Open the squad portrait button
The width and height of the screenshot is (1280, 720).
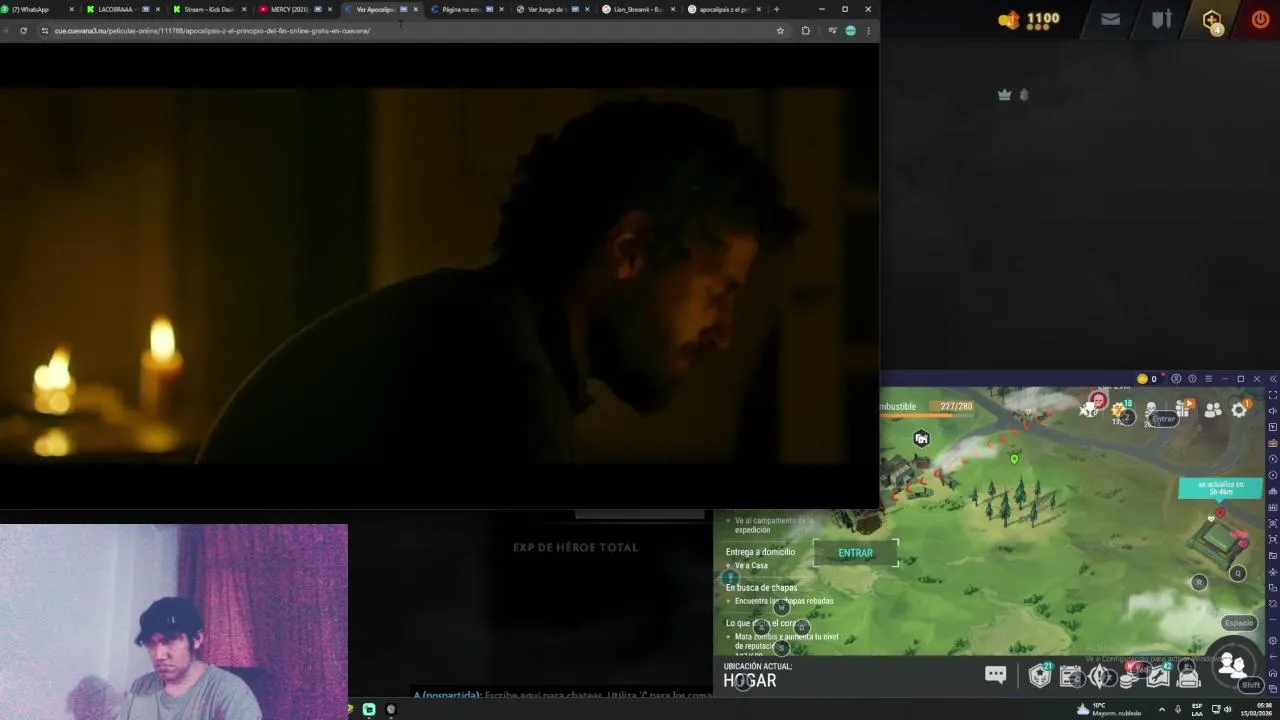[x=1232, y=665]
